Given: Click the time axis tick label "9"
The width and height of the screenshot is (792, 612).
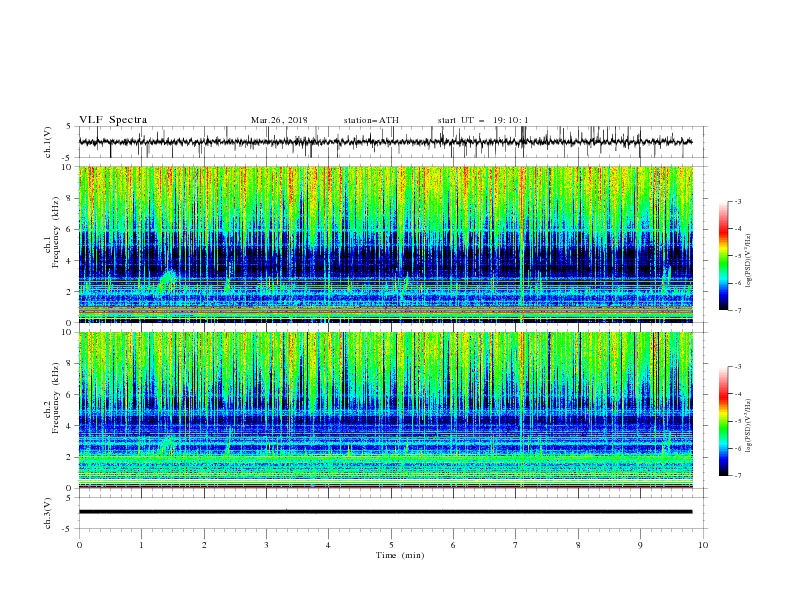Looking at the screenshot, I should tap(640, 545).
